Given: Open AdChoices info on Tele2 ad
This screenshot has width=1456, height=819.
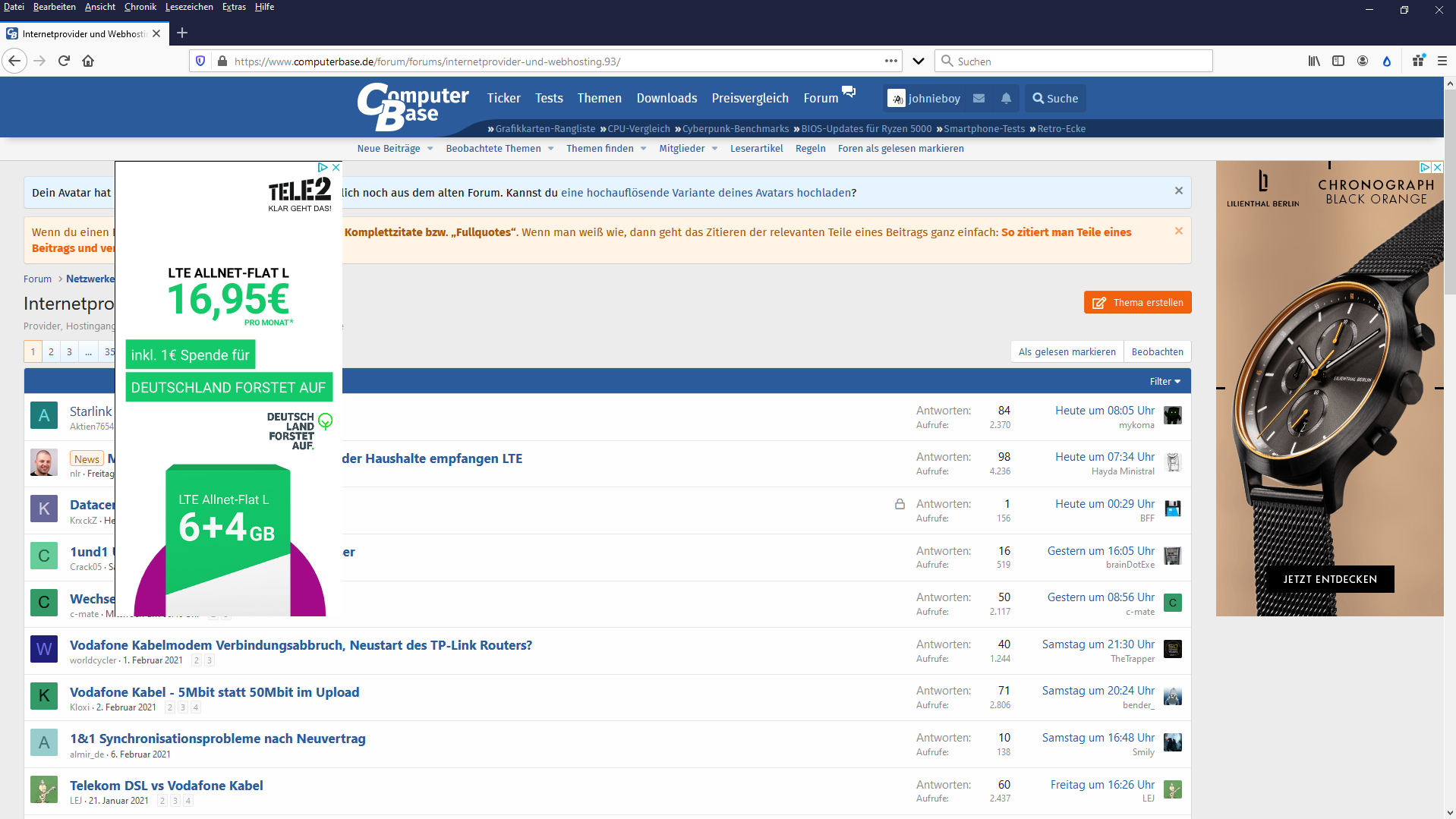Looking at the screenshot, I should pos(323,167).
